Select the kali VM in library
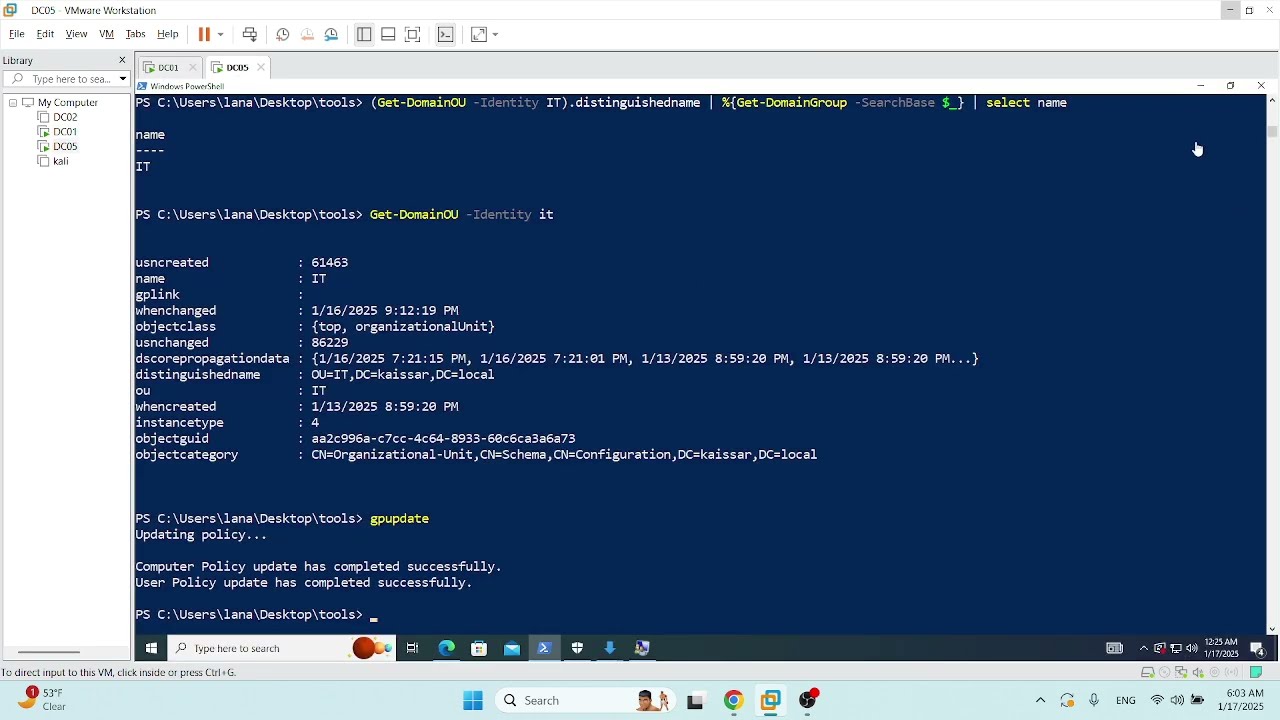 [x=60, y=161]
